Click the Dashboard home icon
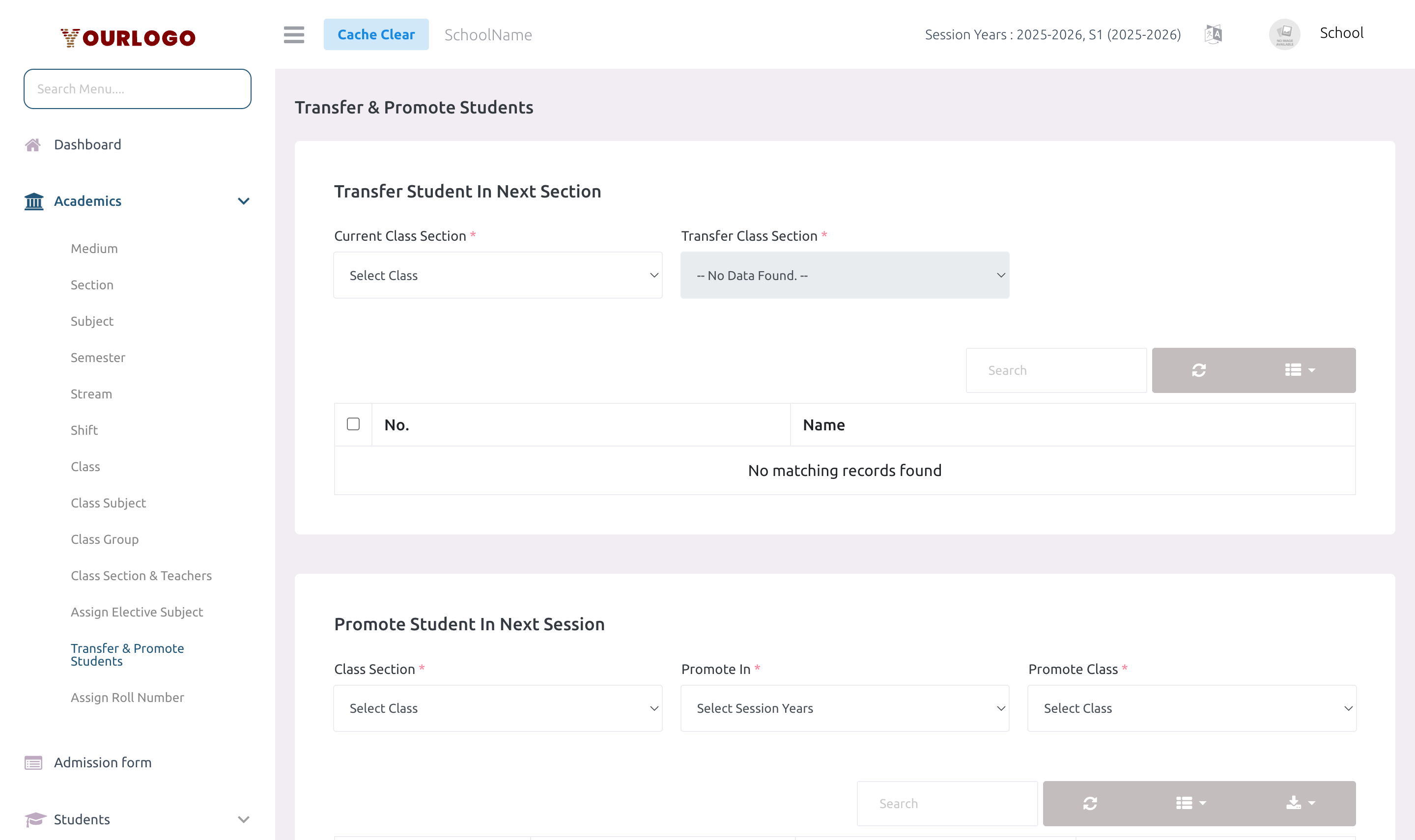The image size is (1415, 840). click(33, 144)
